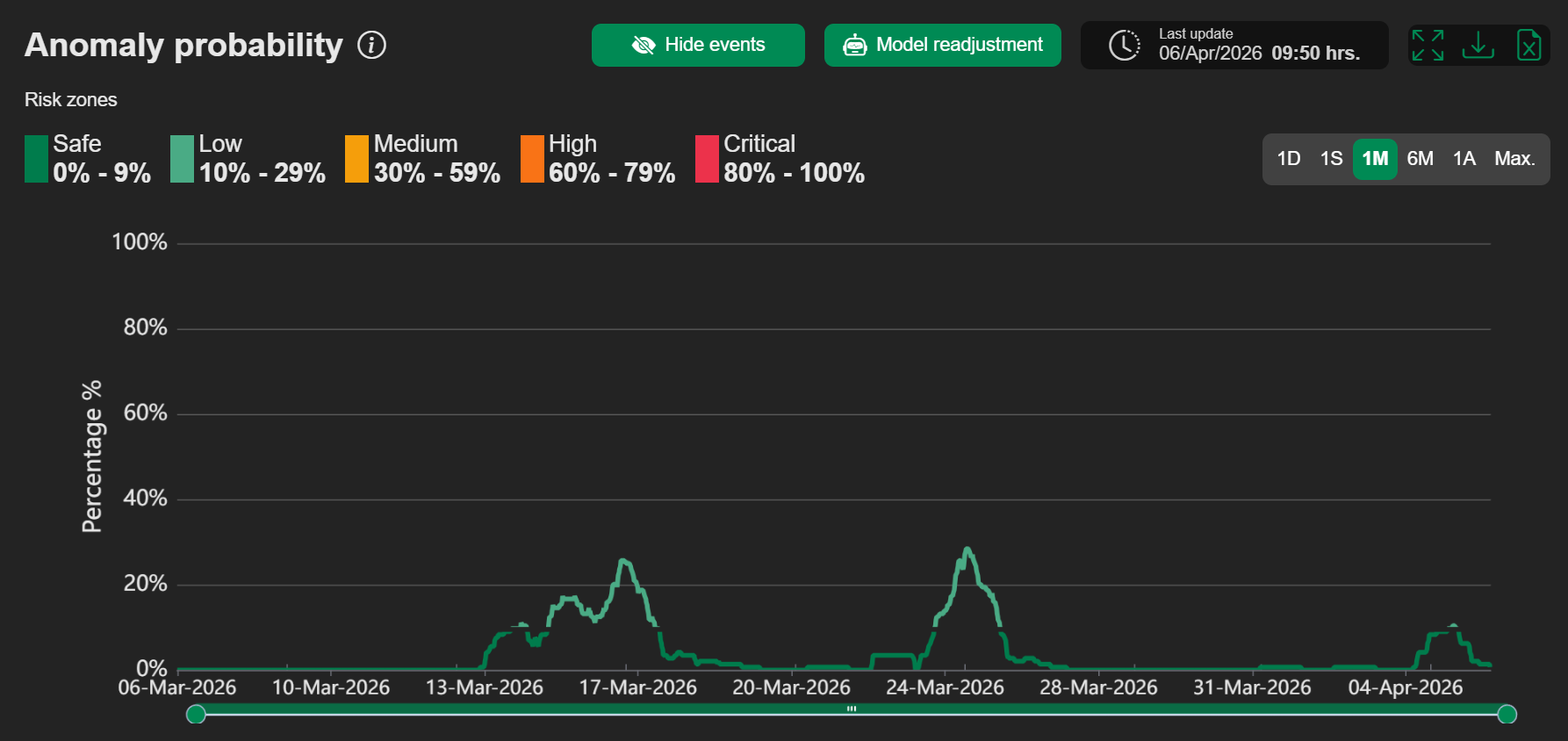The width and height of the screenshot is (1568, 741).
Task: Click the '60%' y-axis label
Action: coord(146,413)
